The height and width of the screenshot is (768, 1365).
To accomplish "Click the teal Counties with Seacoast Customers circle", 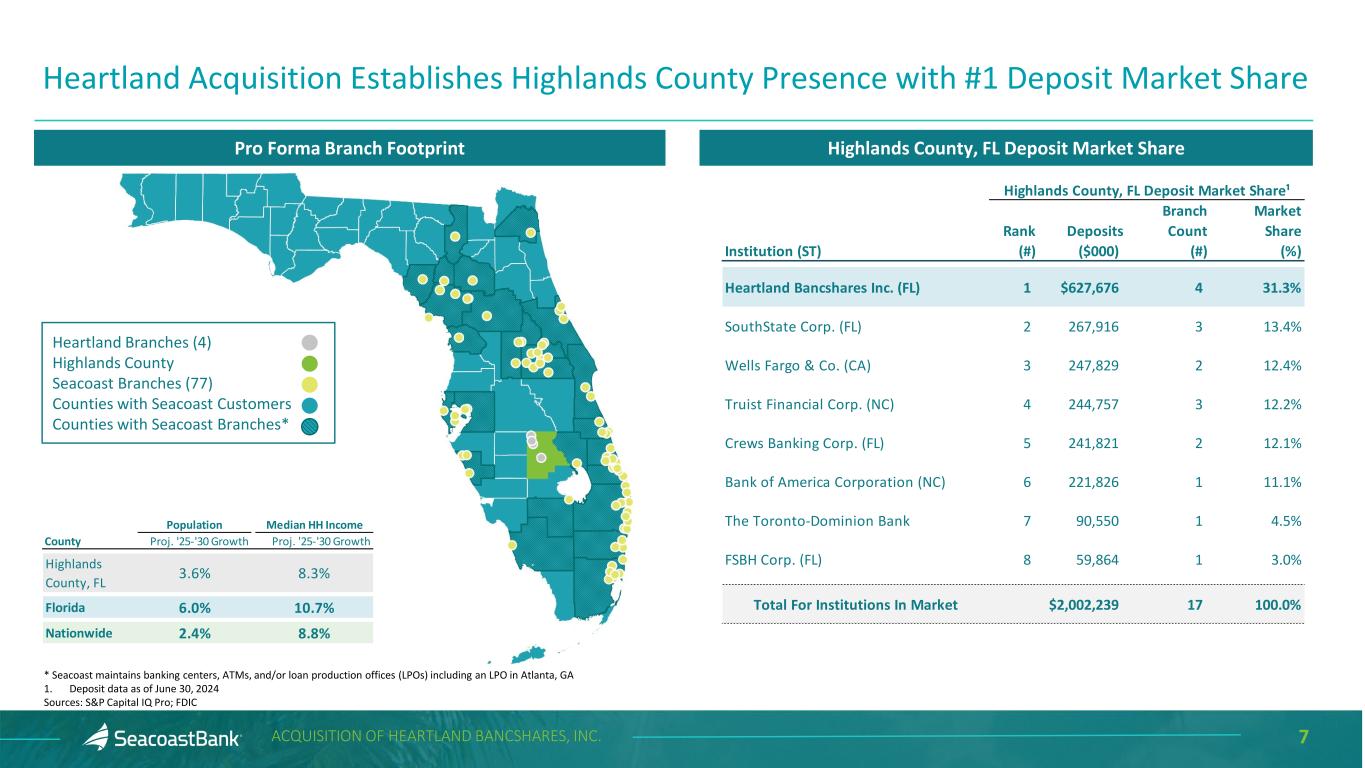I will click(310, 405).
